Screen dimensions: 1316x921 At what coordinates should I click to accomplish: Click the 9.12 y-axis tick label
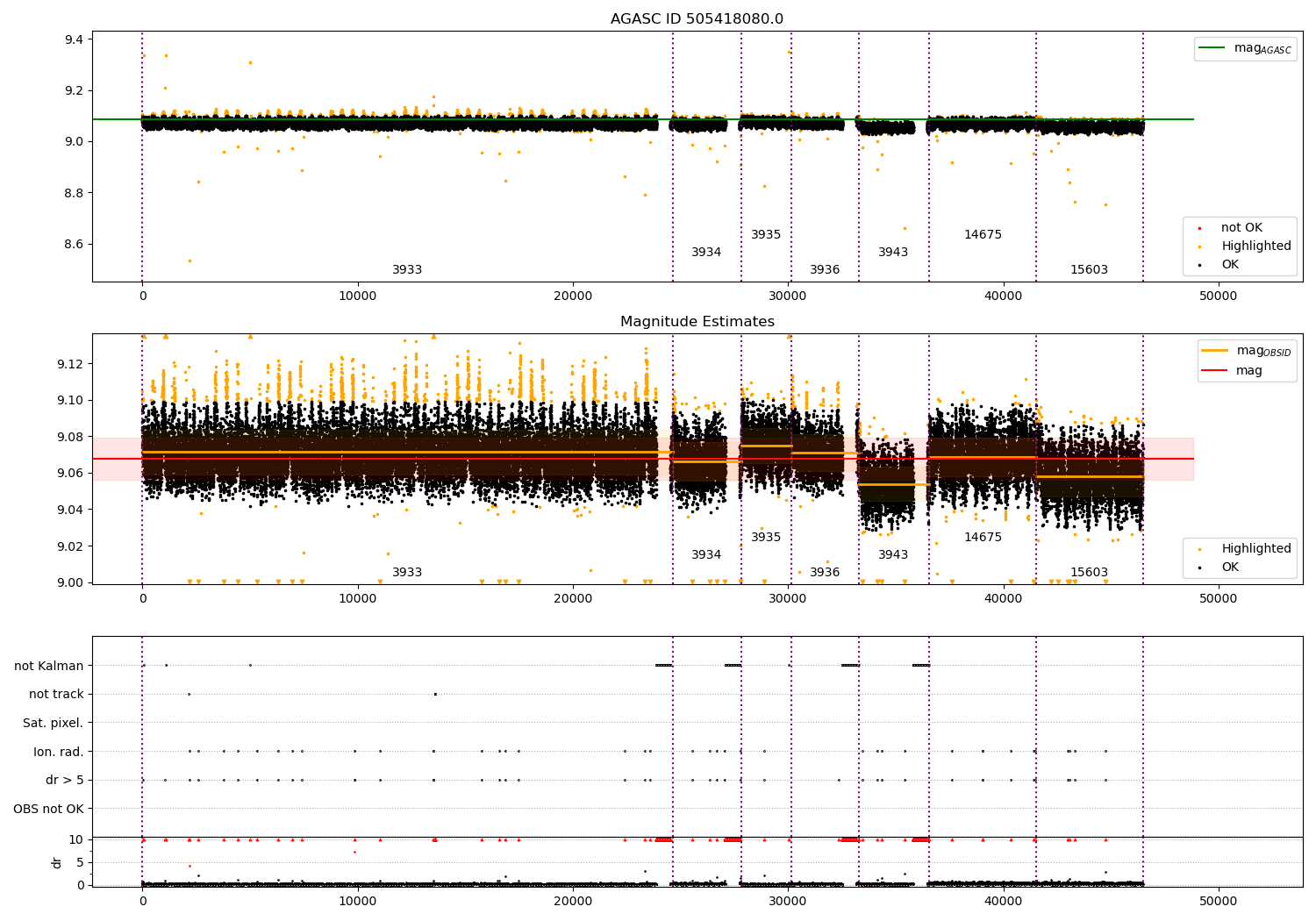click(70, 364)
